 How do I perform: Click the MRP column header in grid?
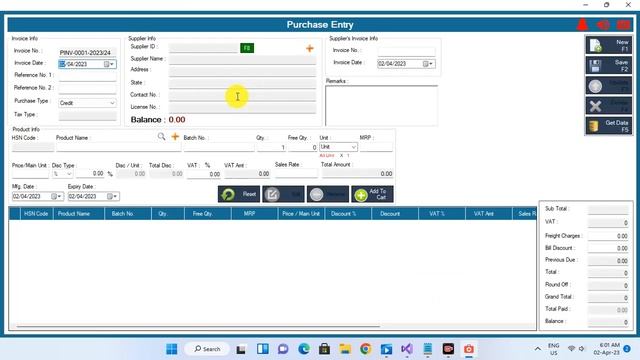254,213
